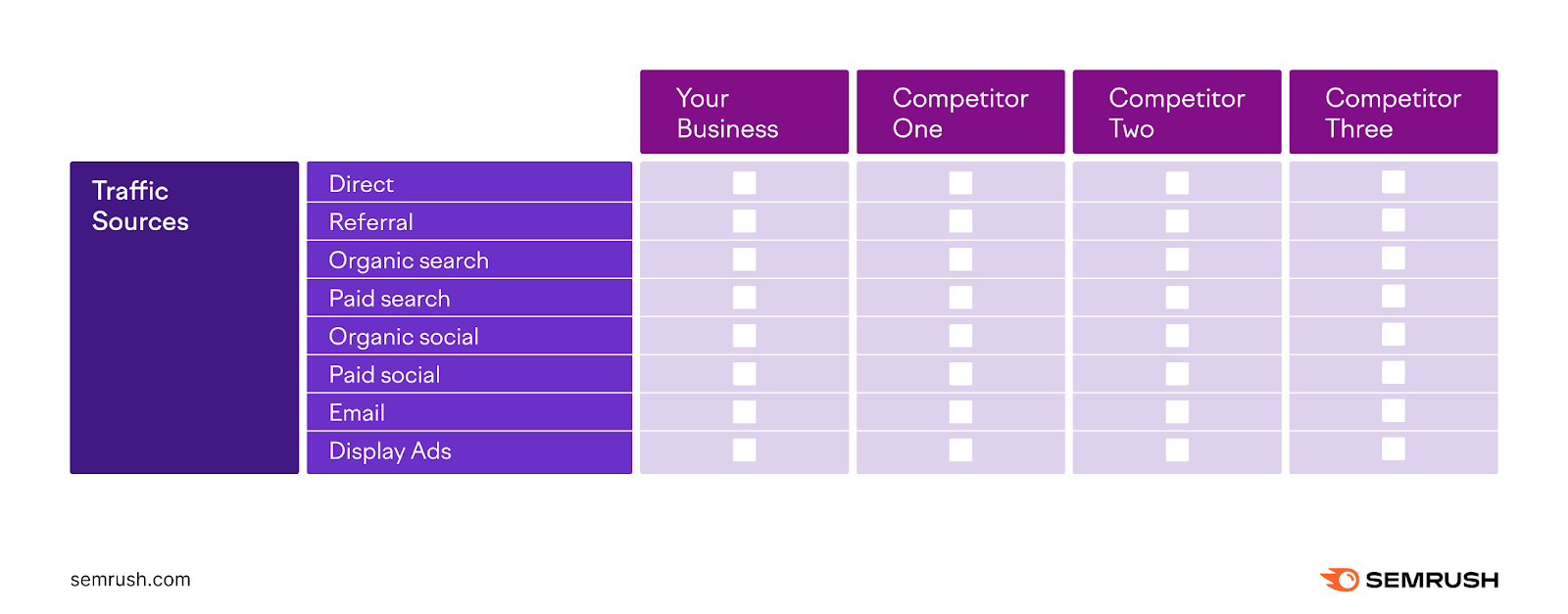
Task: Select the Your Business column header
Action: [744, 113]
